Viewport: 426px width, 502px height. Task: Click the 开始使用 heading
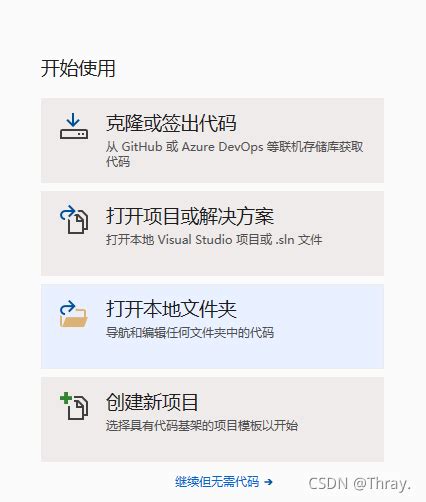tap(78, 68)
